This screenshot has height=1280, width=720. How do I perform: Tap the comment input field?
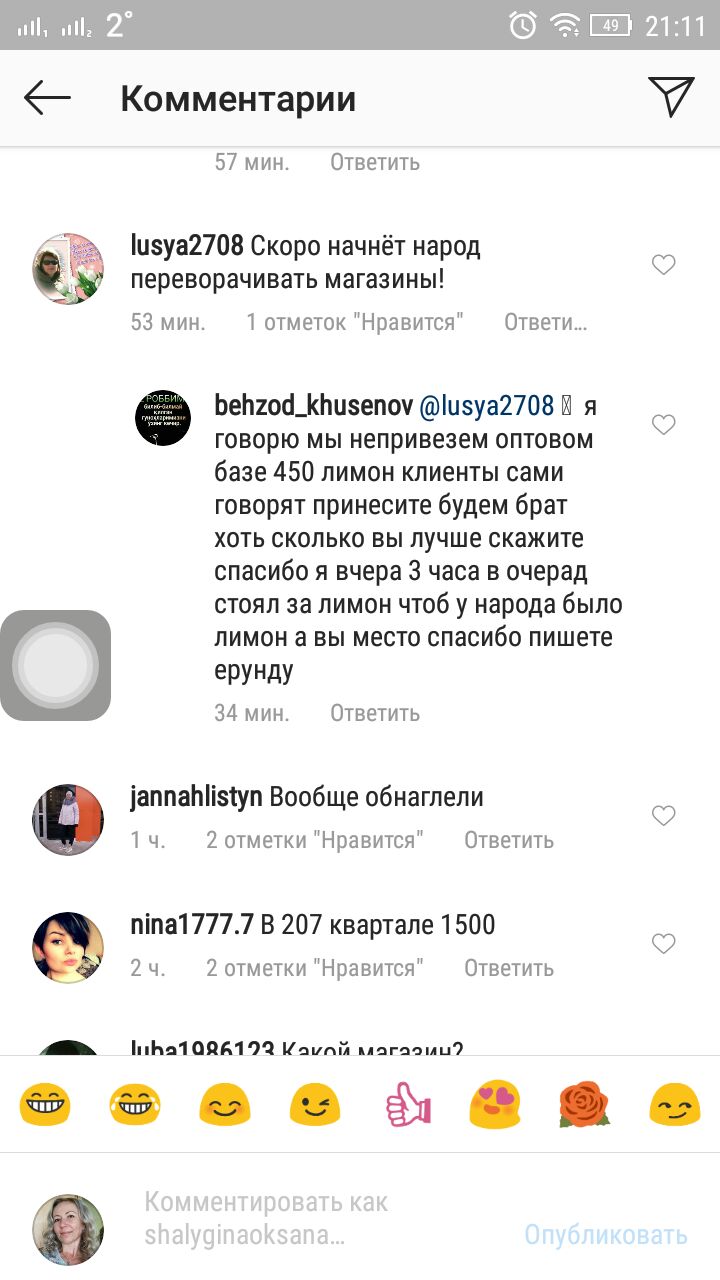320,1218
